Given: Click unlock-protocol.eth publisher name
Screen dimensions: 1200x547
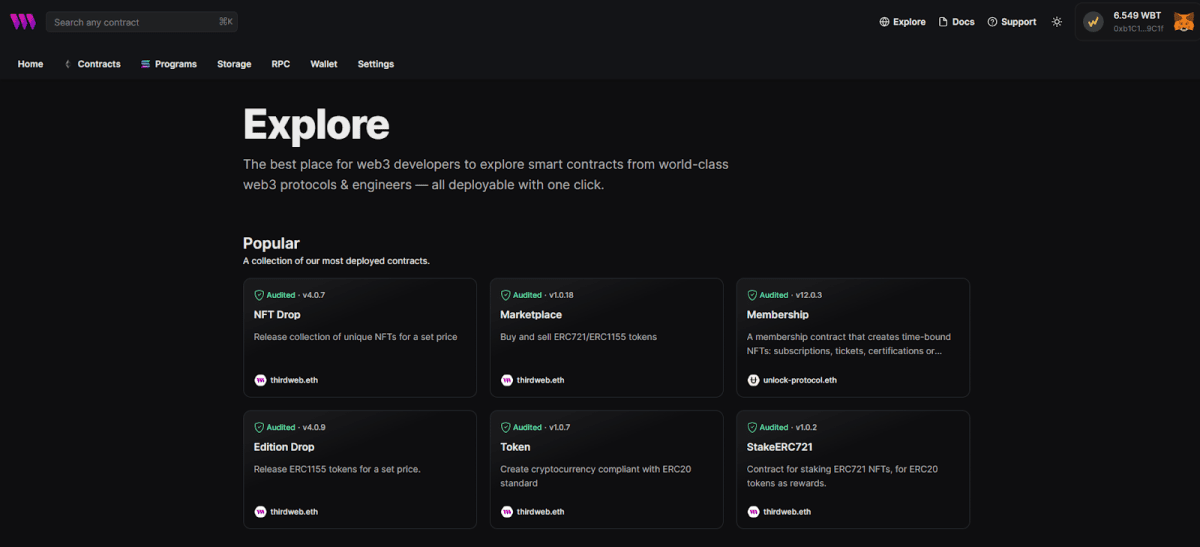Looking at the screenshot, I should coord(800,380).
